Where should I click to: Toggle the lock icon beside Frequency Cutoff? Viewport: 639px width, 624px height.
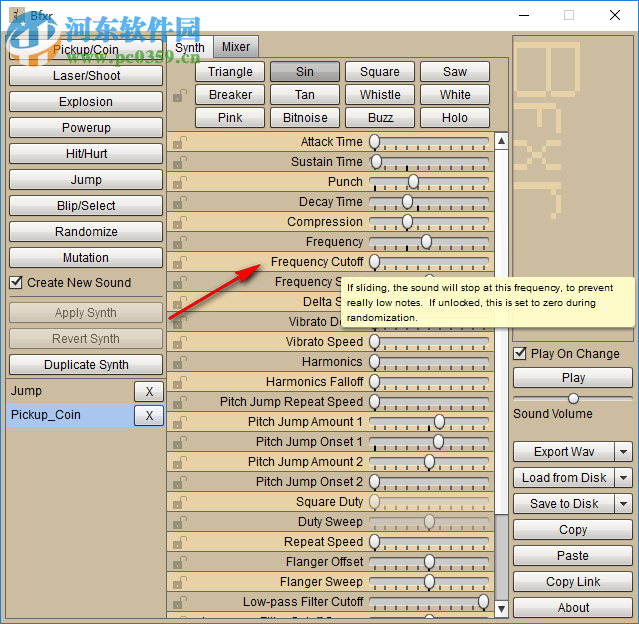pyautogui.click(x=180, y=262)
